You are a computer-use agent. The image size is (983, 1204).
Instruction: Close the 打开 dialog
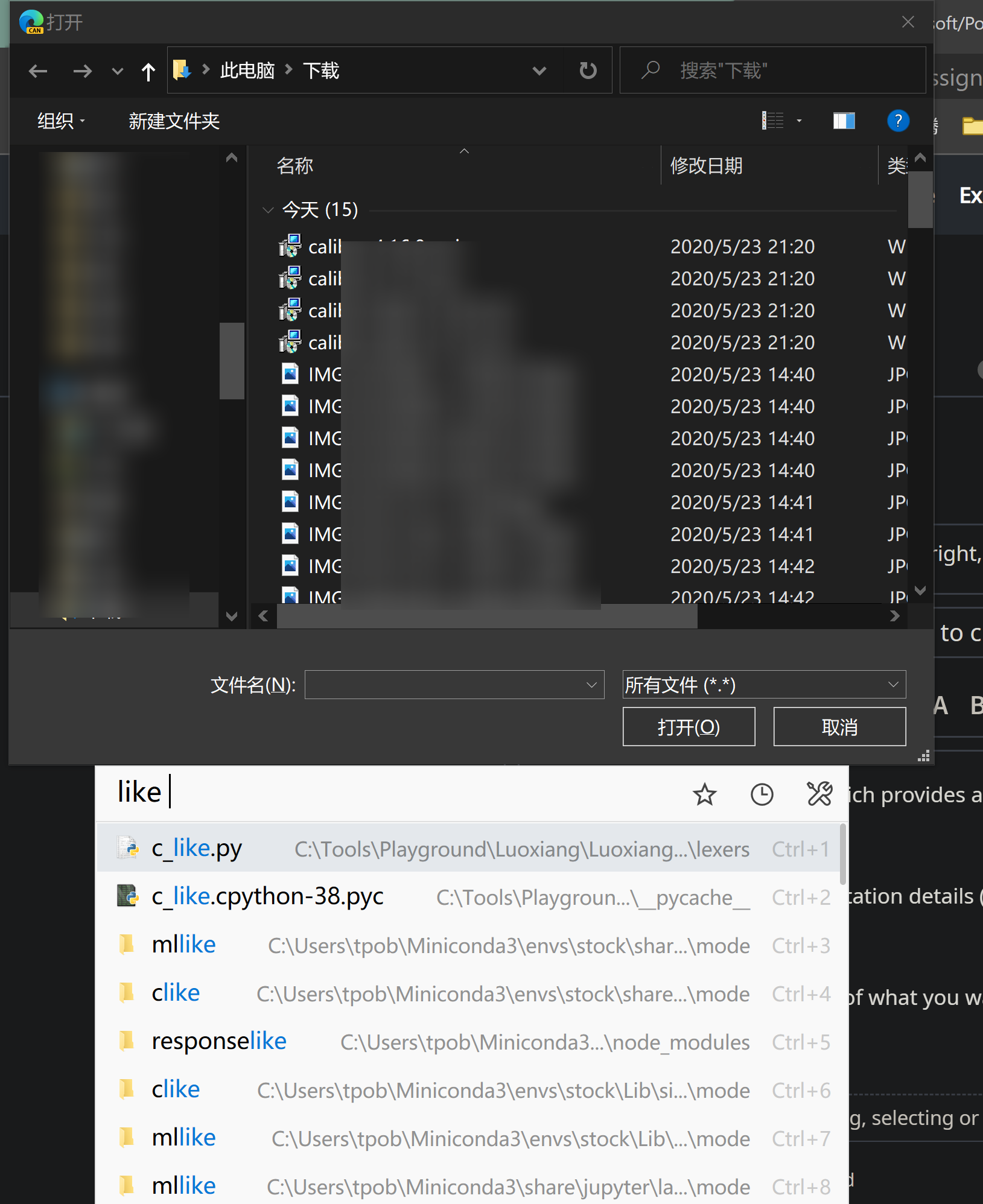[x=908, y=22]
